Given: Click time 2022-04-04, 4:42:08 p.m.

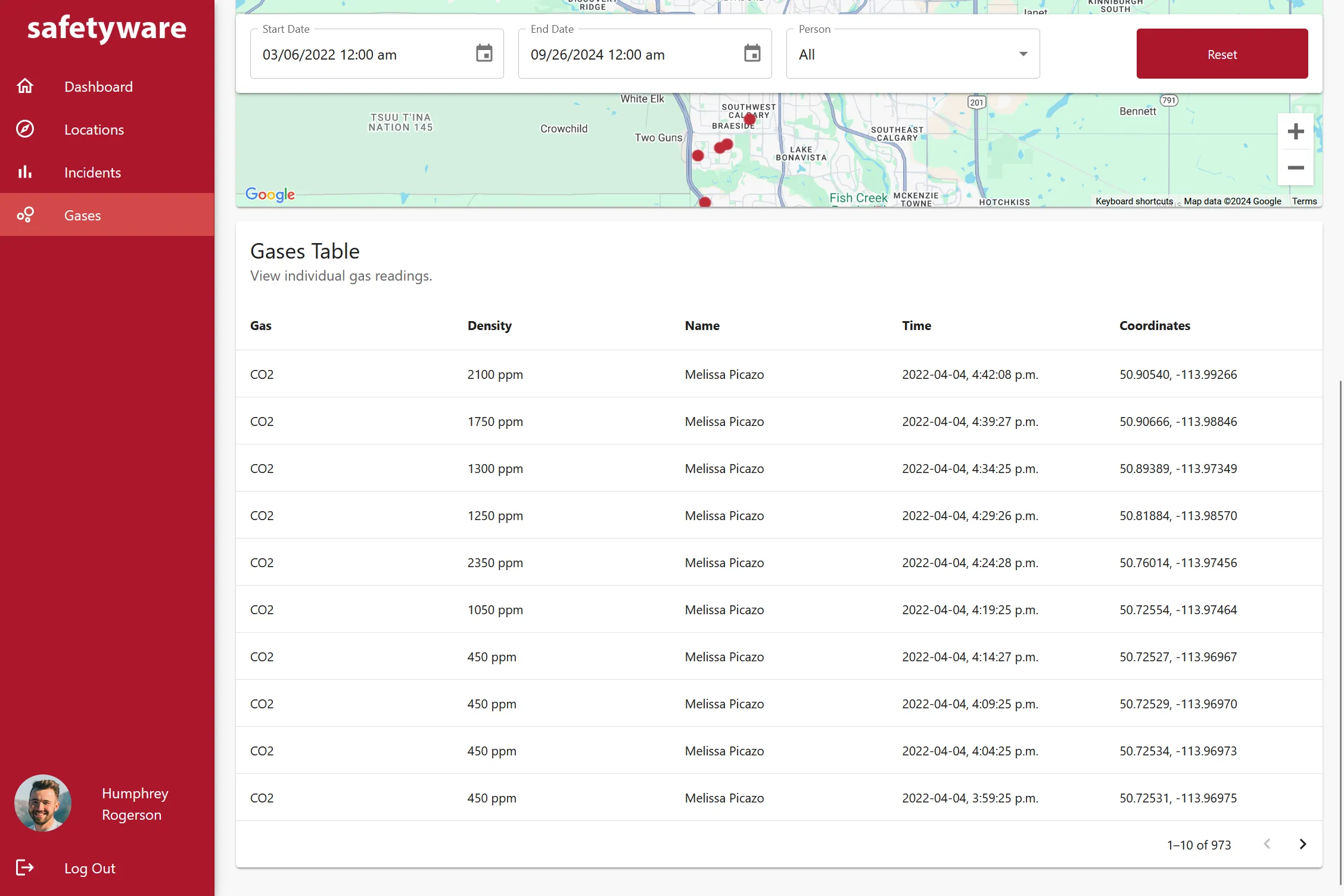Looking at the screenshot, I should coord(970,375).
